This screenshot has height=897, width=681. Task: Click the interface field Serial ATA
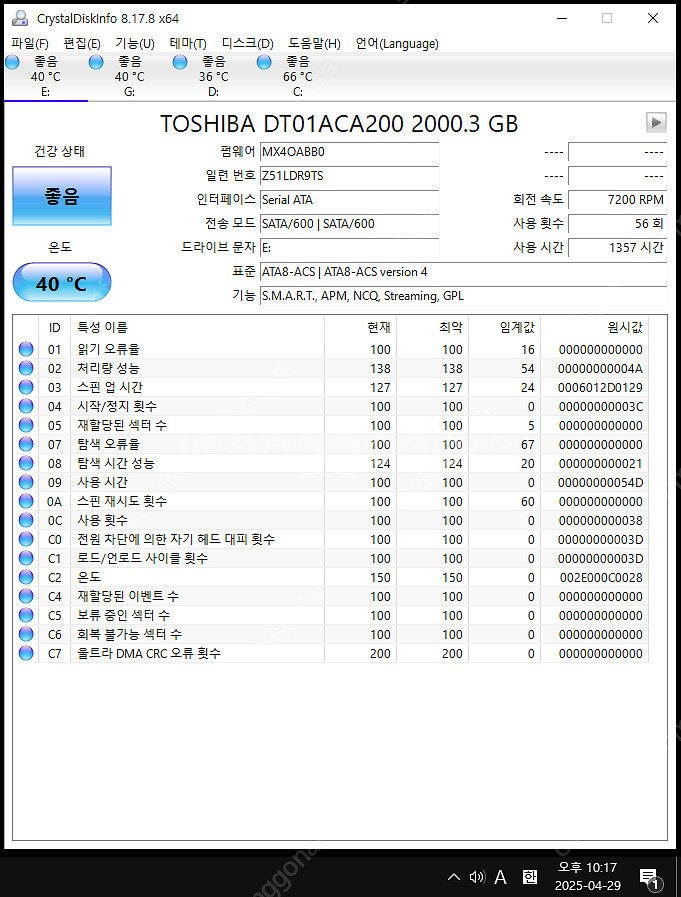tap(350, 200)
